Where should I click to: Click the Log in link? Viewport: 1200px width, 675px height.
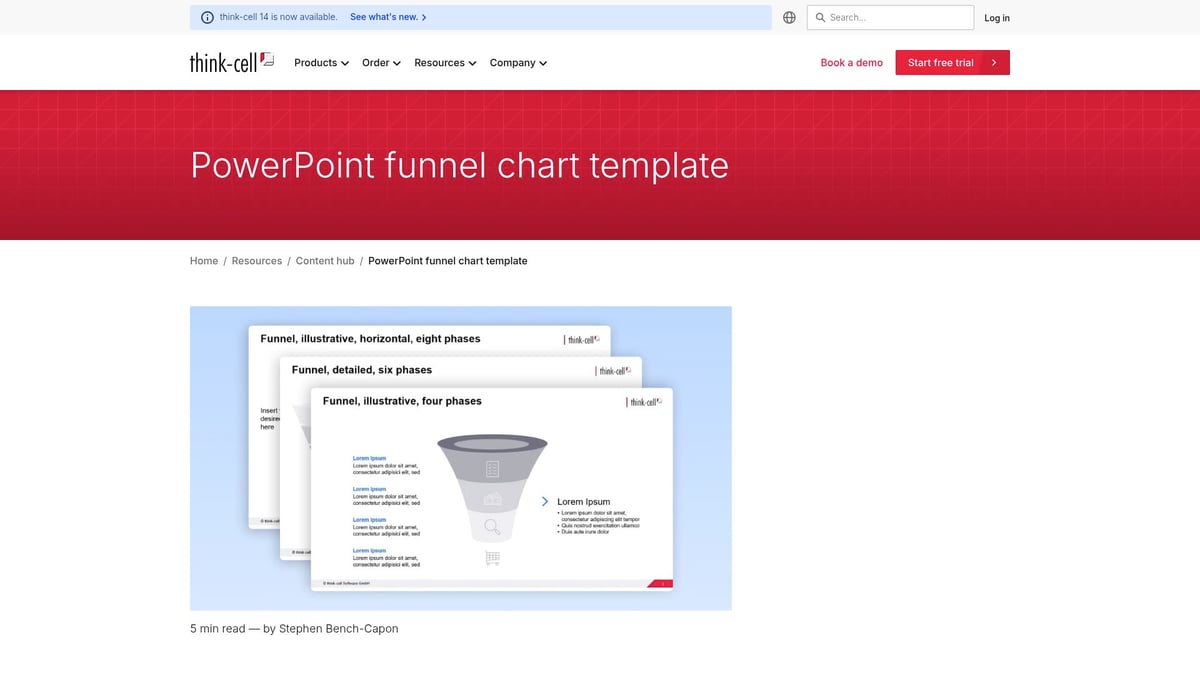click(996, 17)
